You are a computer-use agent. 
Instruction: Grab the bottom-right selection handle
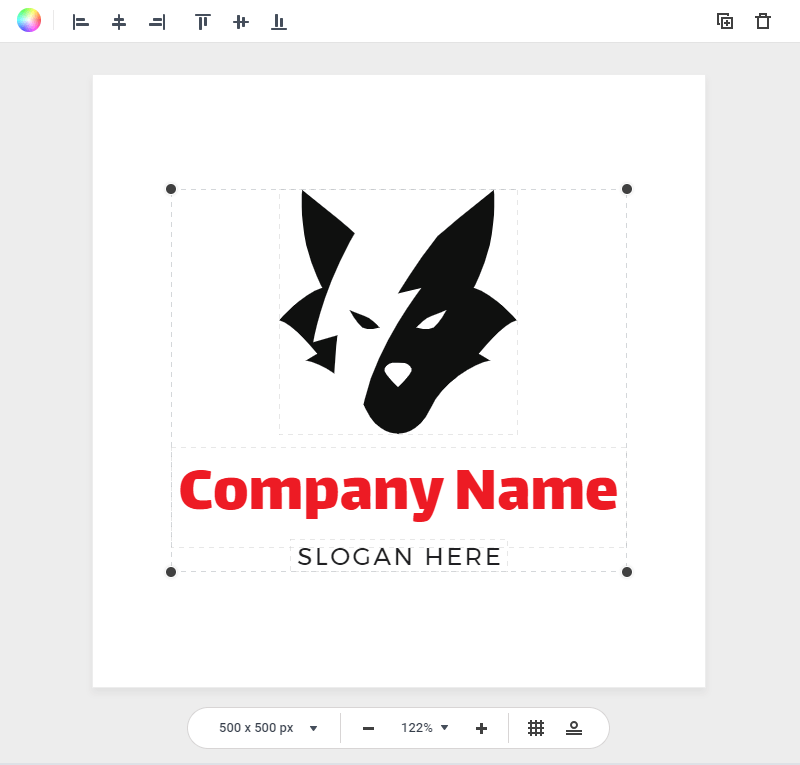[x=627, y=572]
